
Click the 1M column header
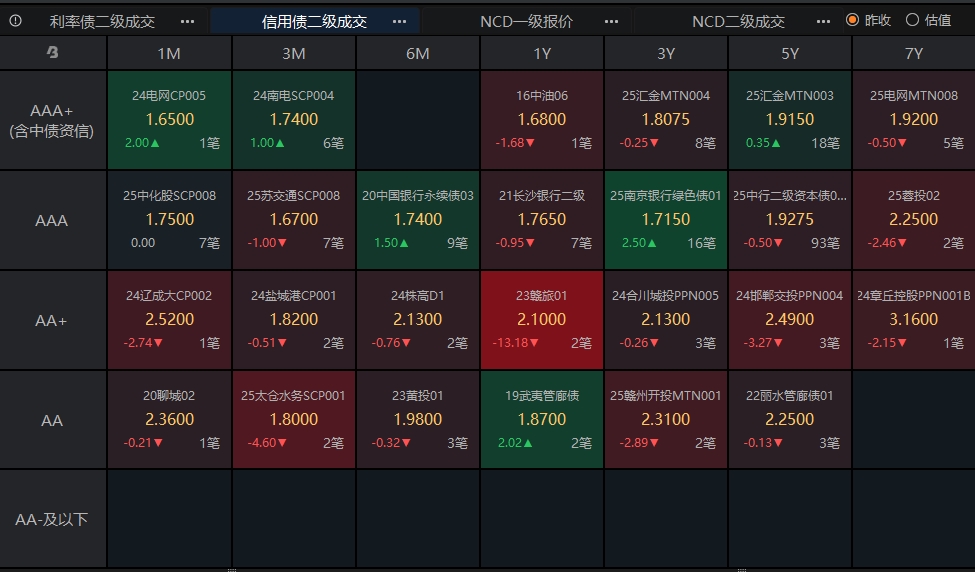tap(169, 53)
